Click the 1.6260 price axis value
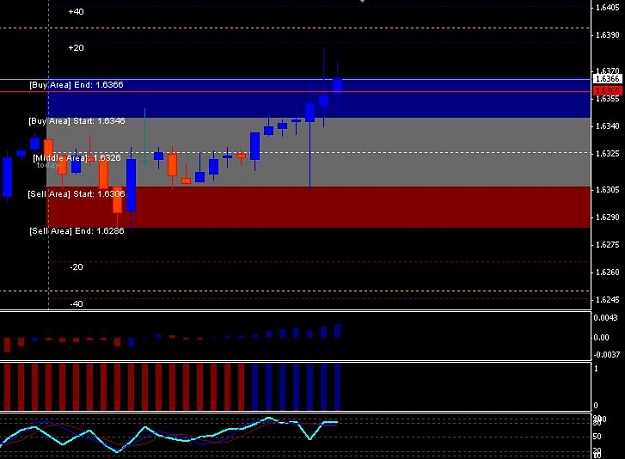Viewport: 625px width, 459px height. 607,272
